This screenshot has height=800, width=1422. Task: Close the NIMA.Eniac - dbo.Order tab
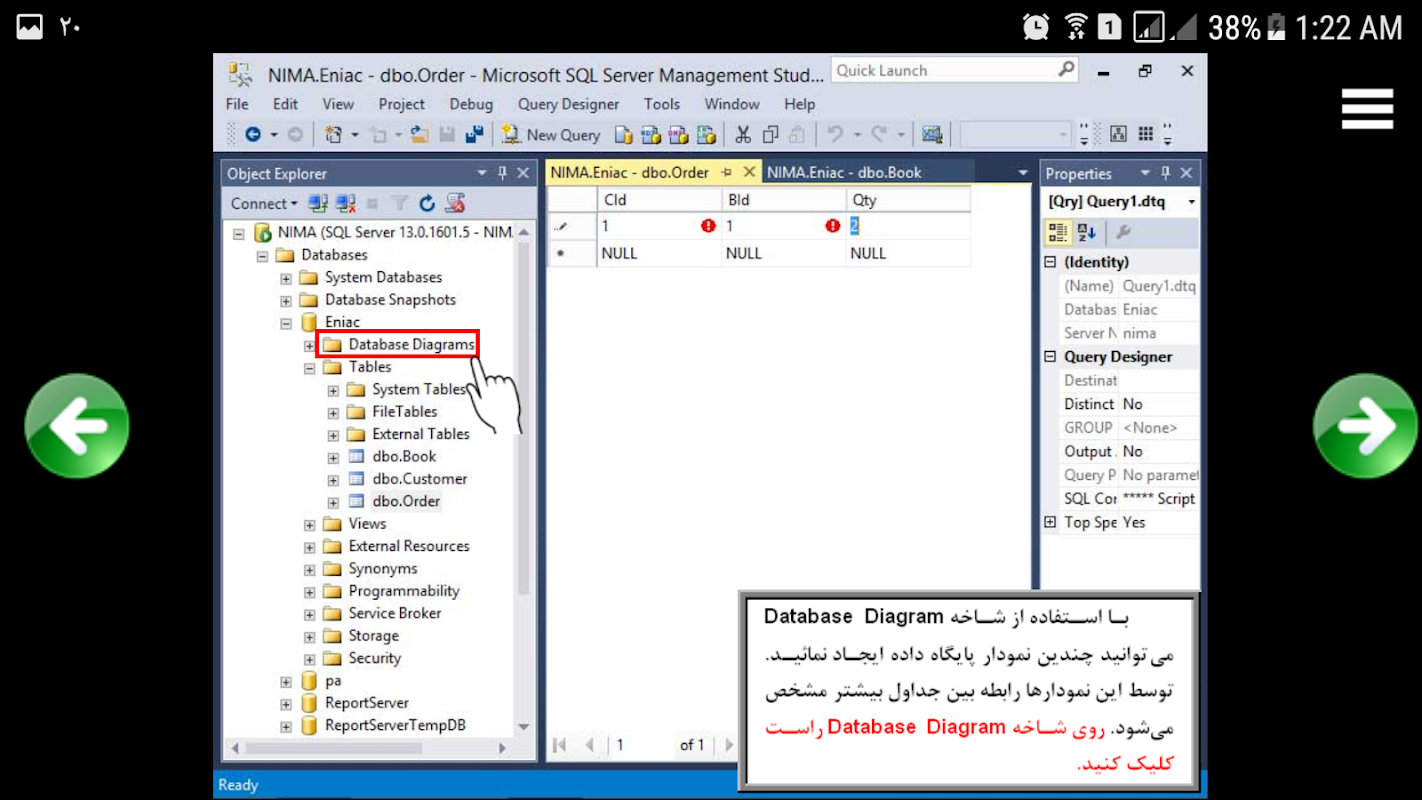pyautogui.click(x=749, y=172)
